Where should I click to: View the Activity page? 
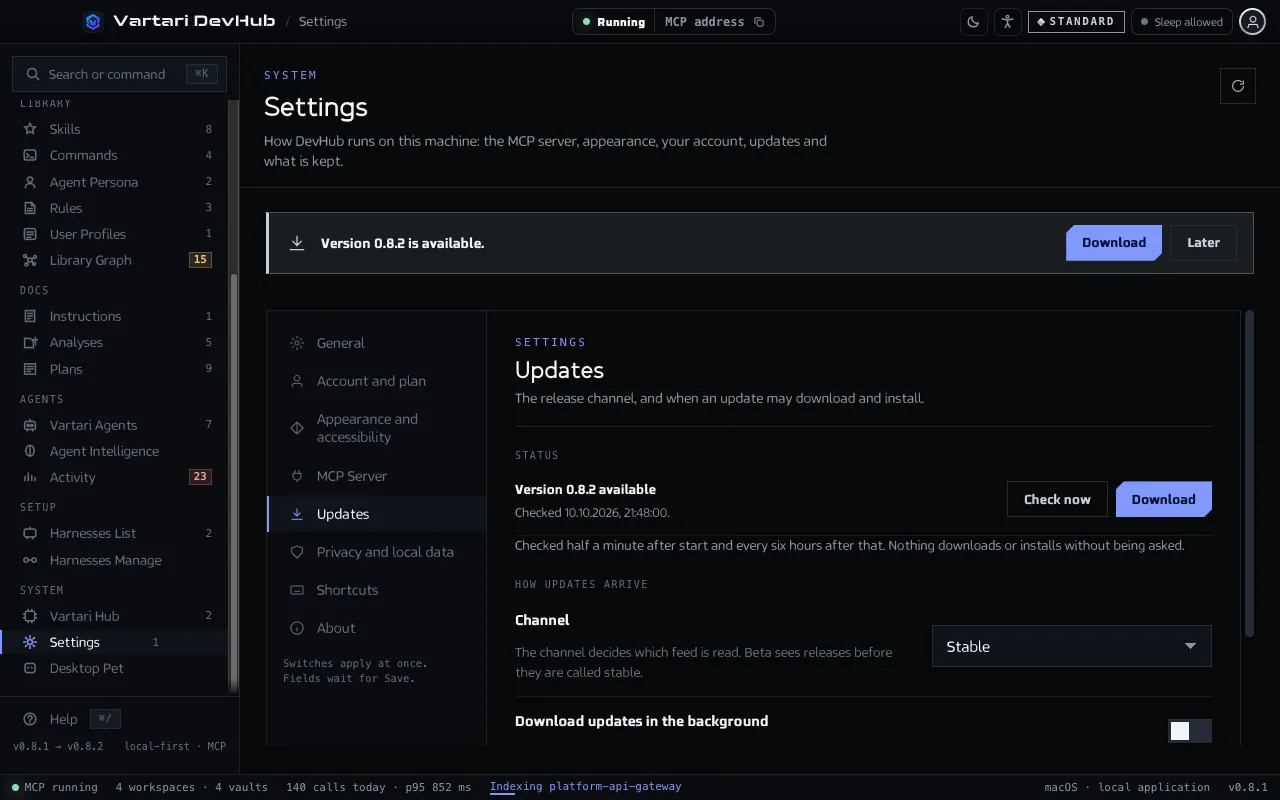(116, 477)
